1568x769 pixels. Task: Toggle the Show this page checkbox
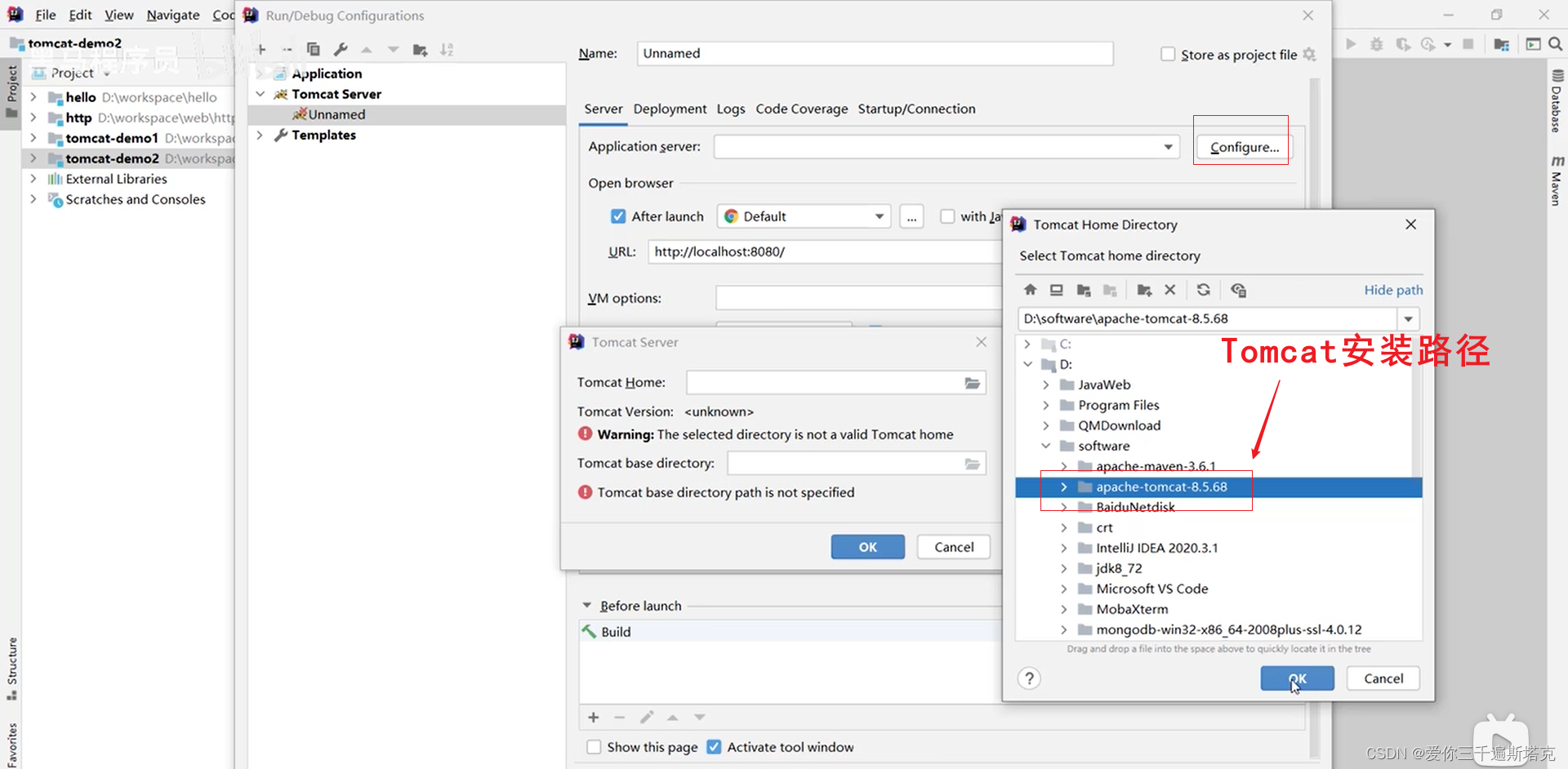point(594,747)
